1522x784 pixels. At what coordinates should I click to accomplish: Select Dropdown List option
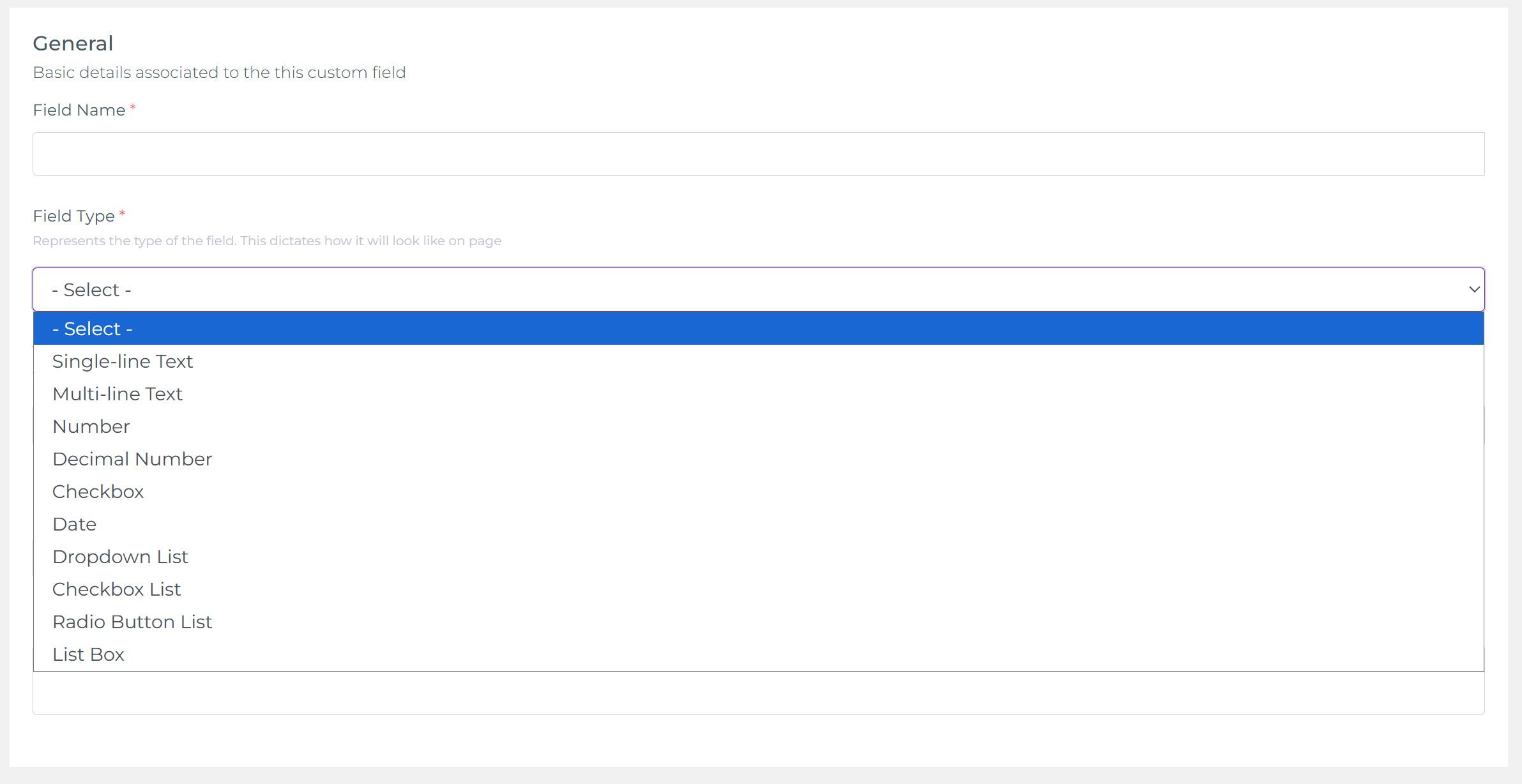pyautogui.click(x=120, y=557)
